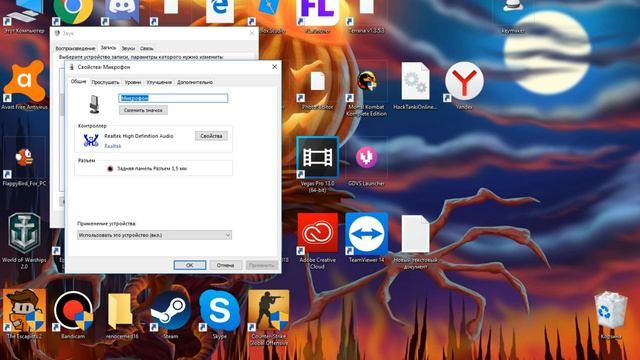Open the Photo Editor desktop shortcut
Image resolution: width=640 pixels, height=360 pixels.
[318, 82]
